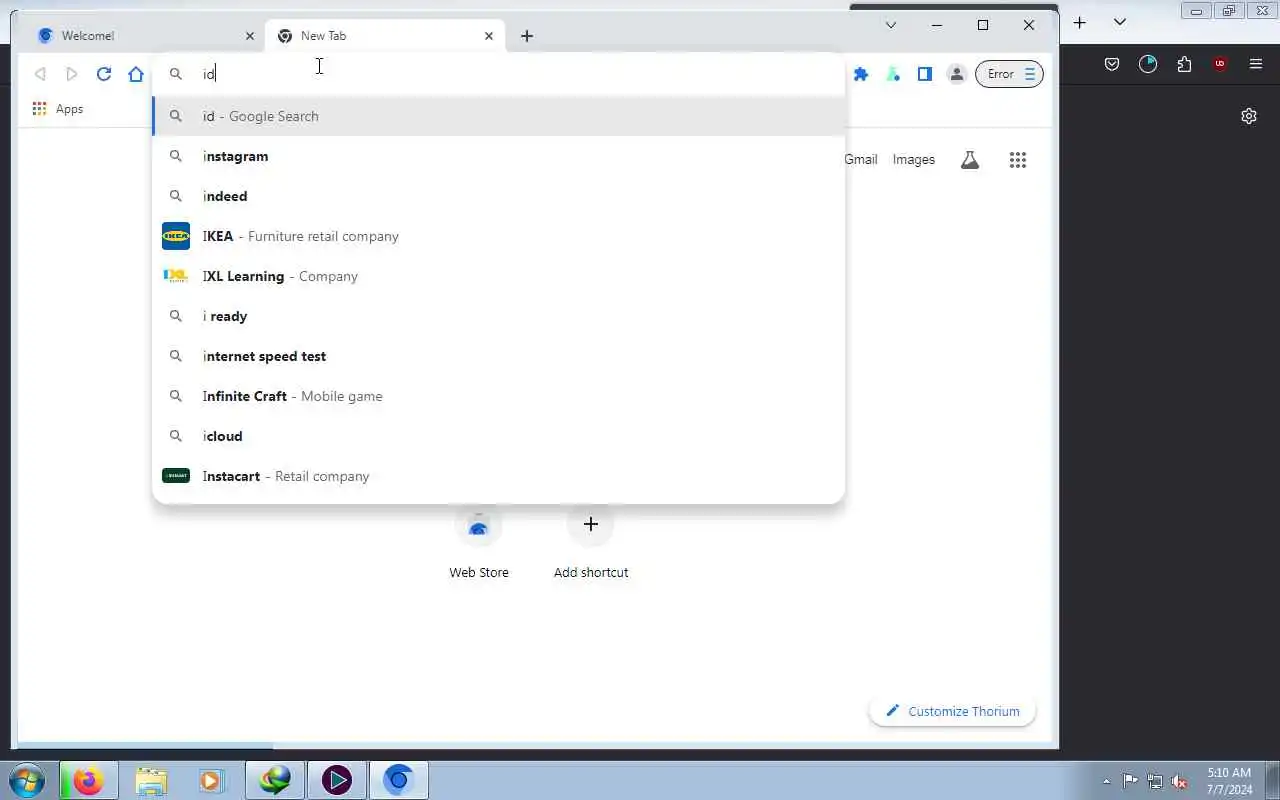Image resolution: width=1280 pixels, height=800 pixels.
Task: Open the Error menu button
Action: [x=1009, y=74]
